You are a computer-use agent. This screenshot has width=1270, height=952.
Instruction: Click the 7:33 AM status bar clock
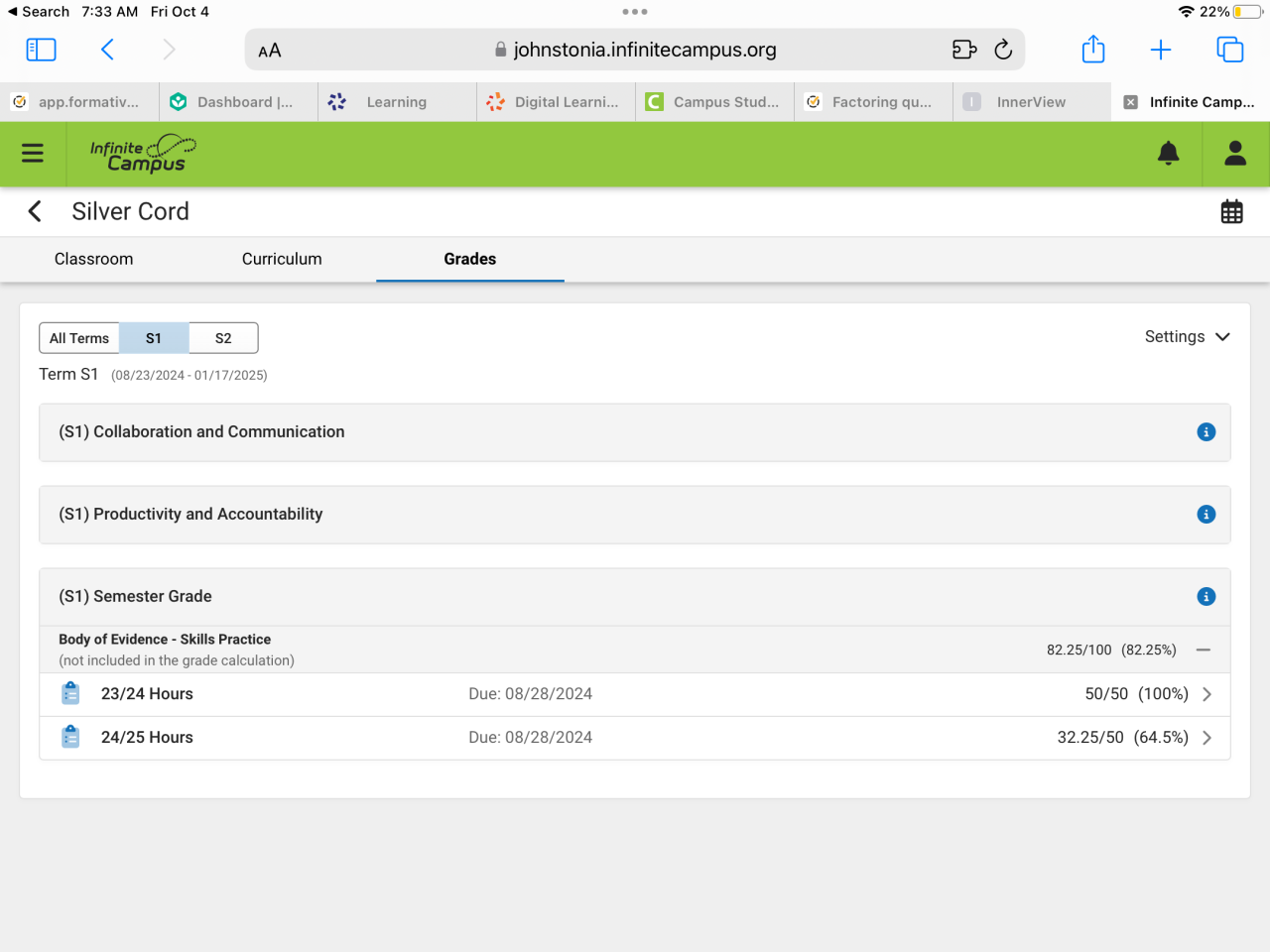(110, 12)
